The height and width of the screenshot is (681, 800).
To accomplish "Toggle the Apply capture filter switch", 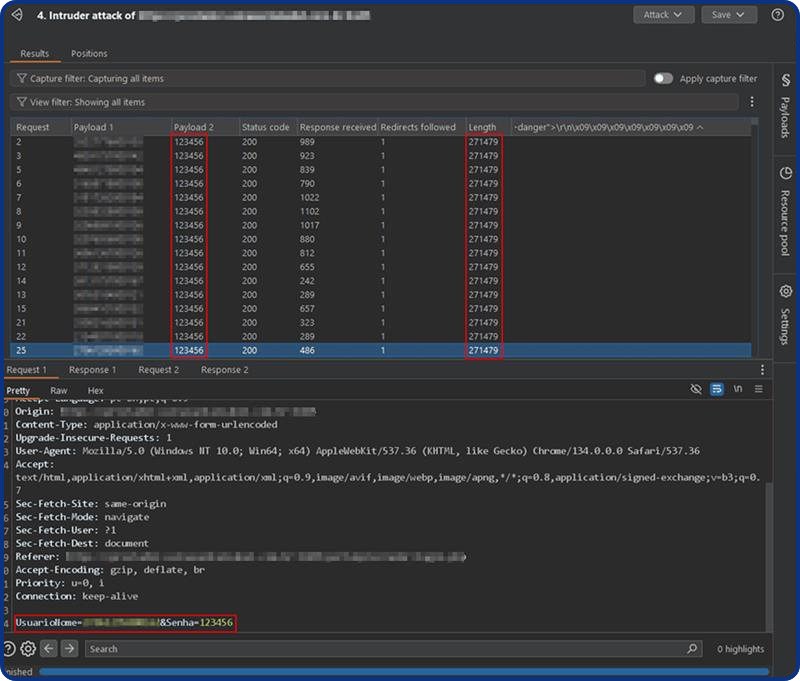I will click(x=663, y=78).
